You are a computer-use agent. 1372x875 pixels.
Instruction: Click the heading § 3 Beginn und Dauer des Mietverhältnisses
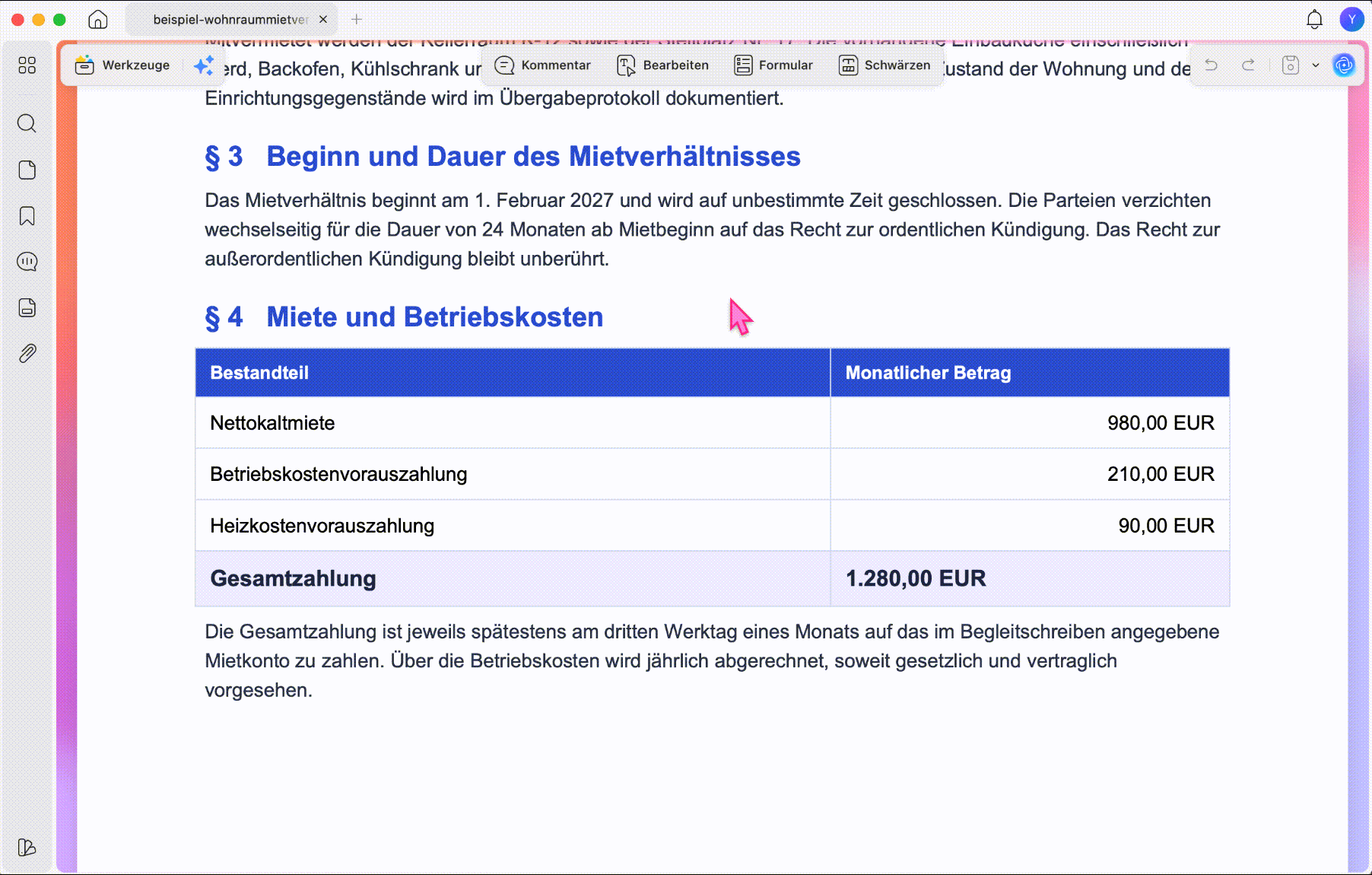[x=503, y=157]
